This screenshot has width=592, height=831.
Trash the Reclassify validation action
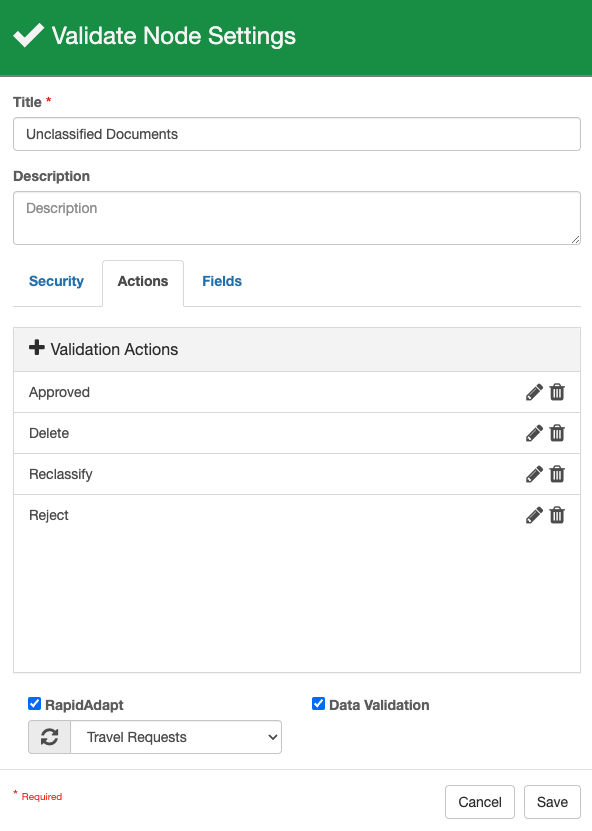click(557, 474)
